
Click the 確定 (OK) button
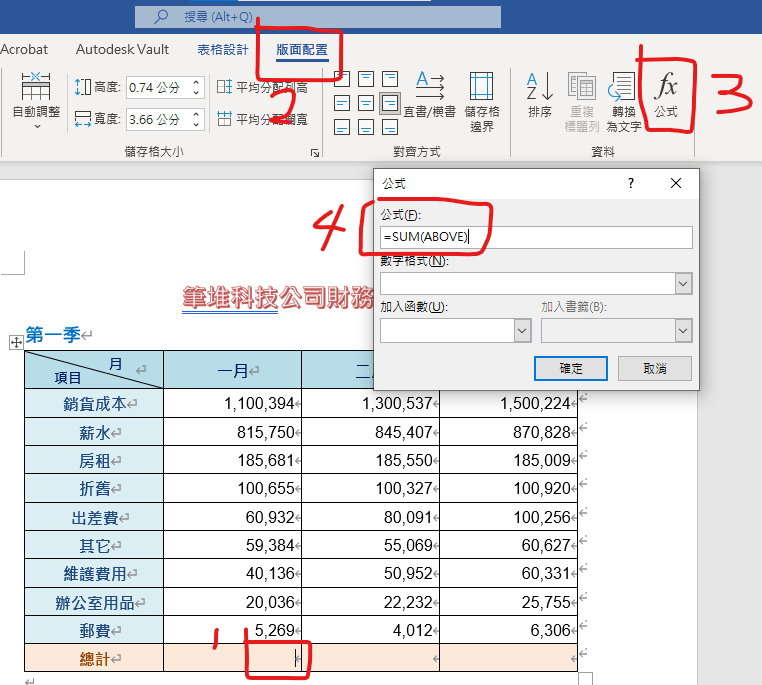pyautogui.click(x=571, y=368)
